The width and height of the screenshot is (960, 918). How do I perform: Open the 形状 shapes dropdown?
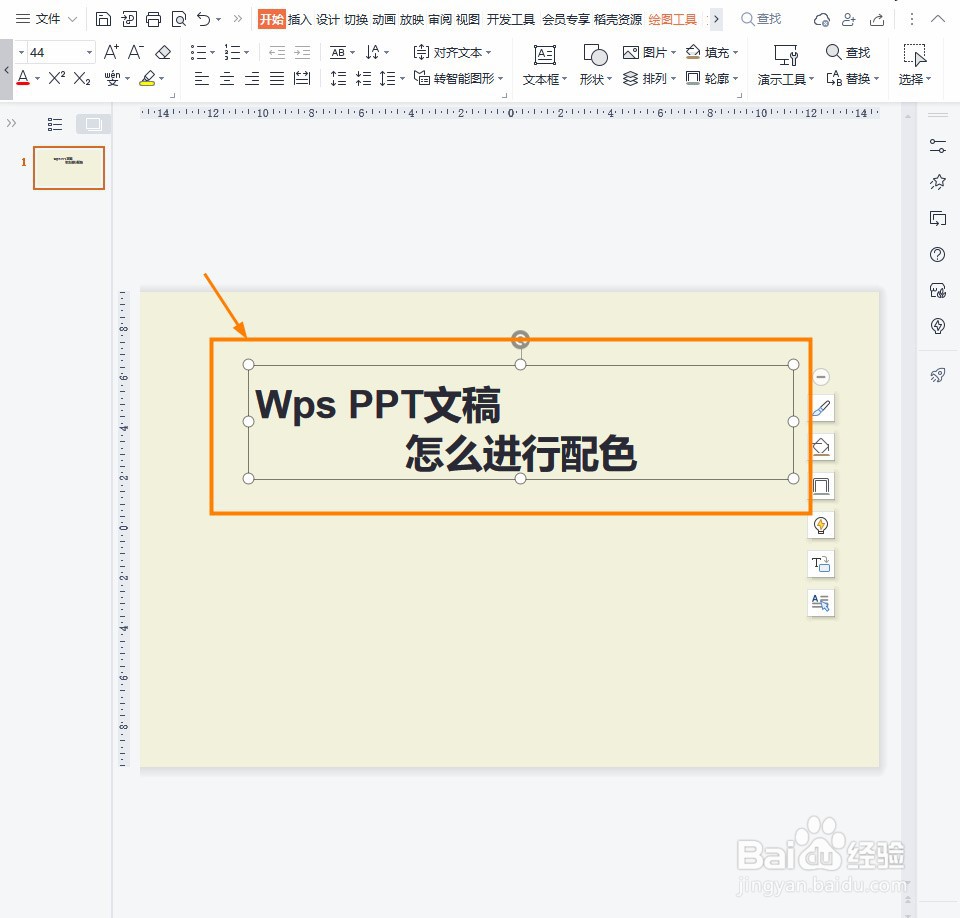tap(595, 79)
